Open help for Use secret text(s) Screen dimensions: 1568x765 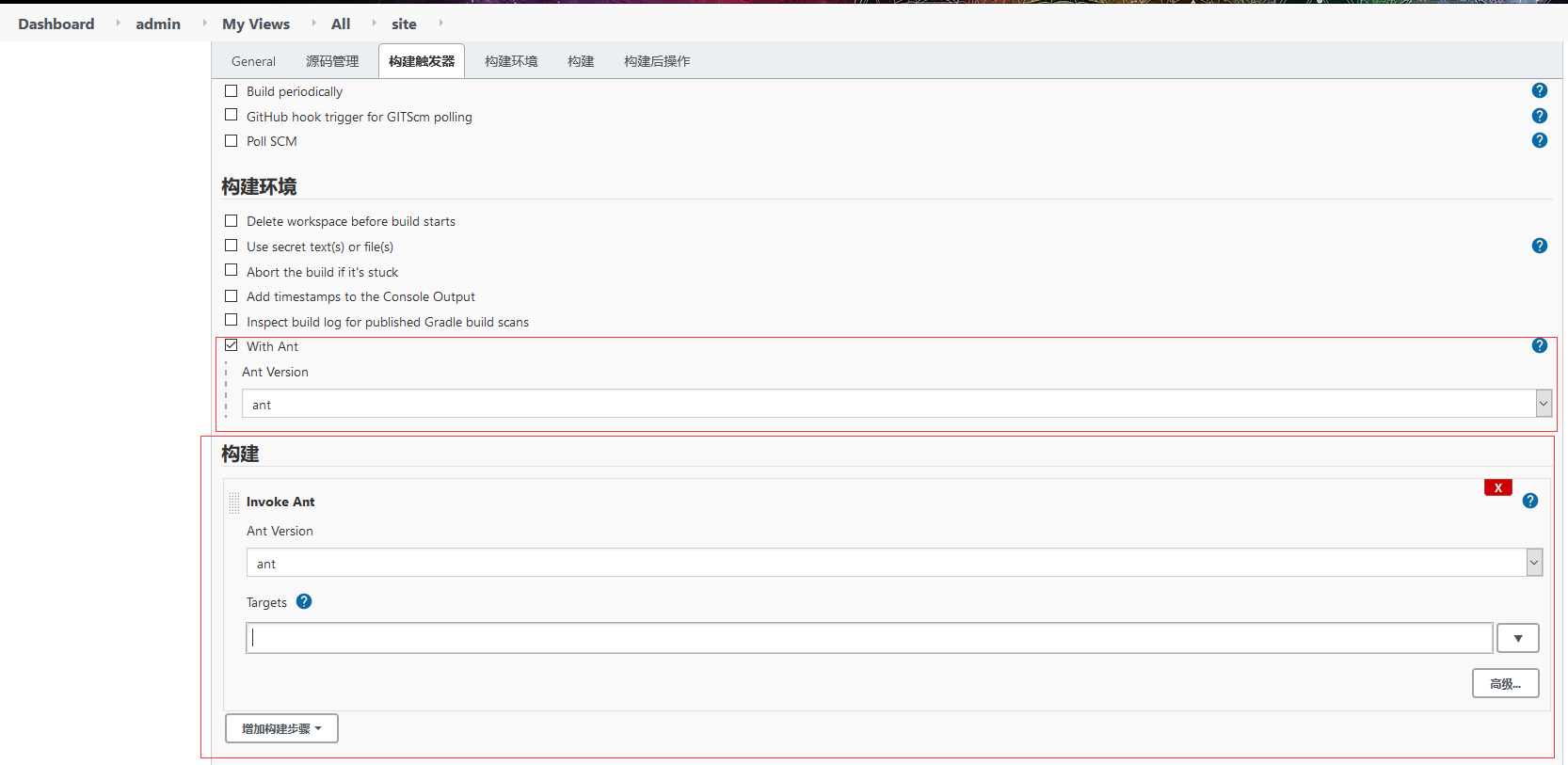click(1540, 246)
